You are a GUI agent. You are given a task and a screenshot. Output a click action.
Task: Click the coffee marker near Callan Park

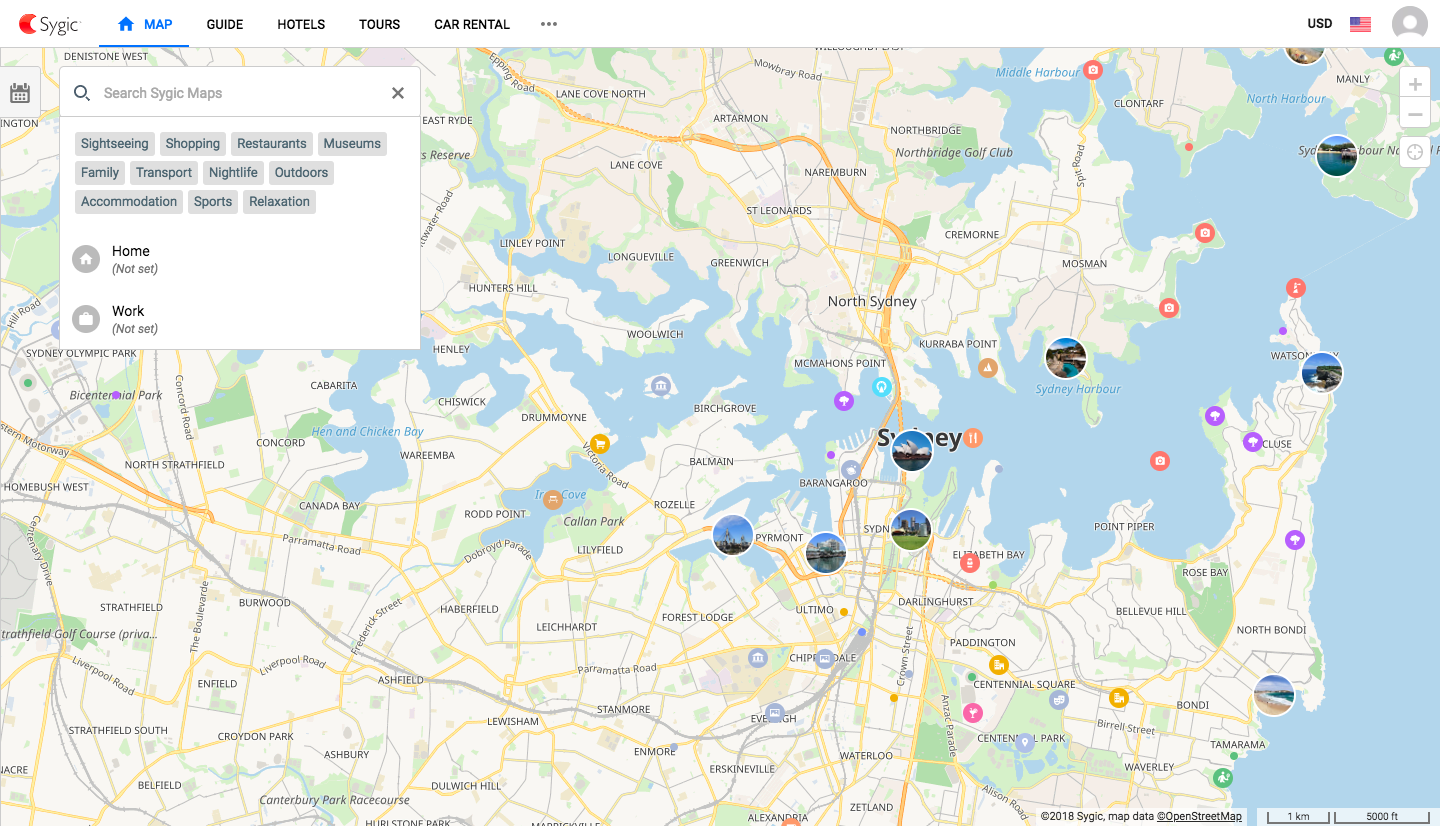tap(552, 499)
